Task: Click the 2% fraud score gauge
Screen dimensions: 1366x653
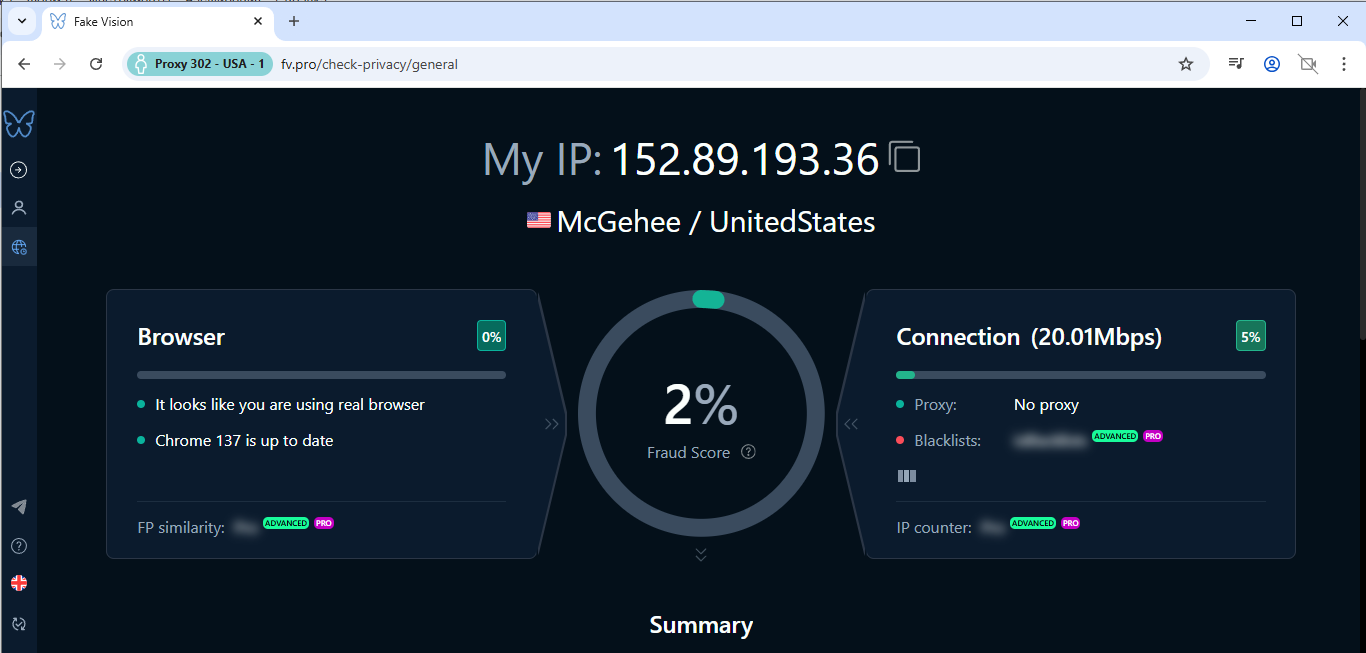Action: coord(701,412)
